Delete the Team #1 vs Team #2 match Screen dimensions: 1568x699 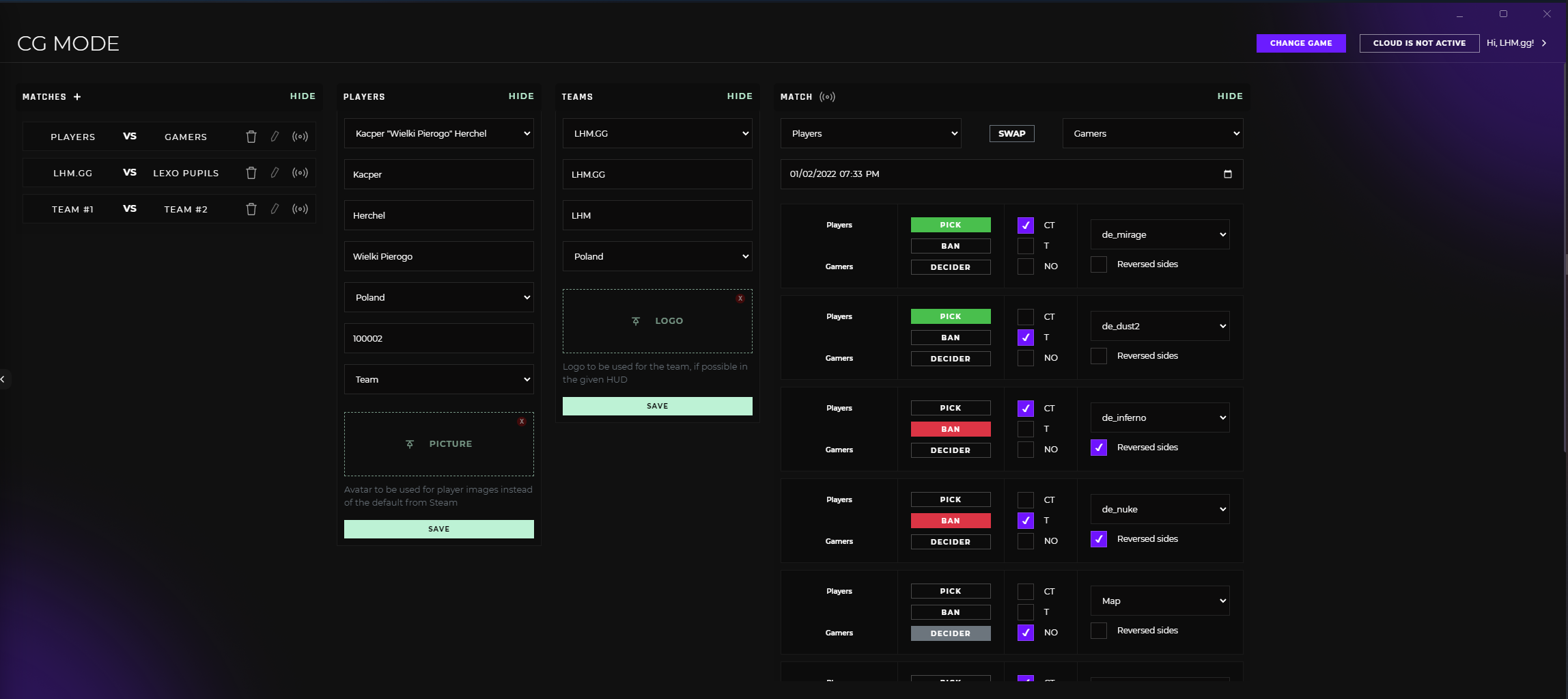pos(251,209)
